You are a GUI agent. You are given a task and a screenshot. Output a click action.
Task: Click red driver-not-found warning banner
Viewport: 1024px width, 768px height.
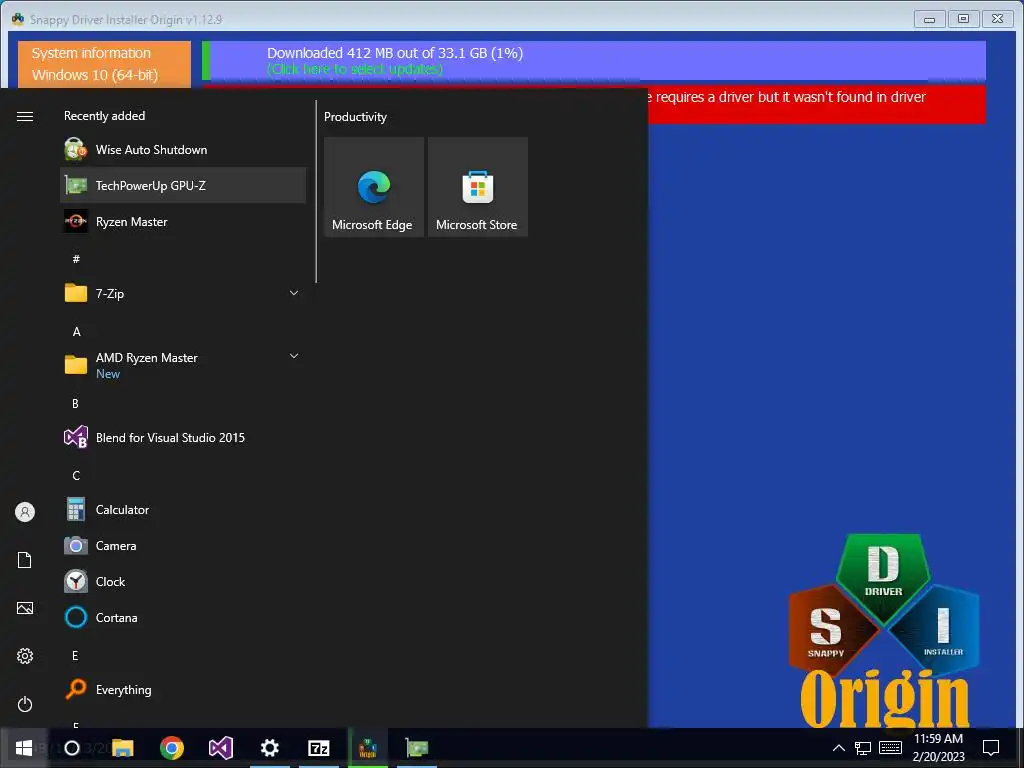point(816,103)
